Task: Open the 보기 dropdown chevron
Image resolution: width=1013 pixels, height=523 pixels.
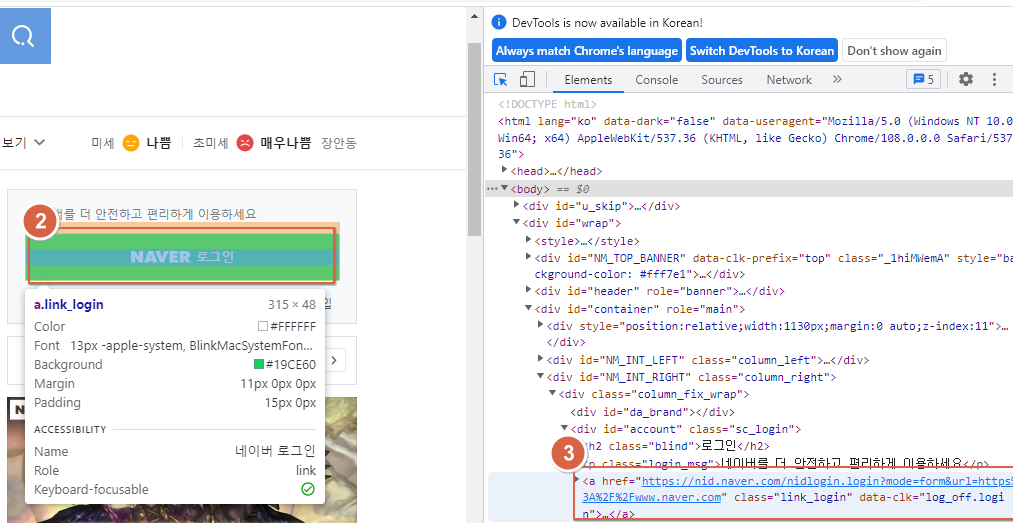Action: (x=39, y=143)
